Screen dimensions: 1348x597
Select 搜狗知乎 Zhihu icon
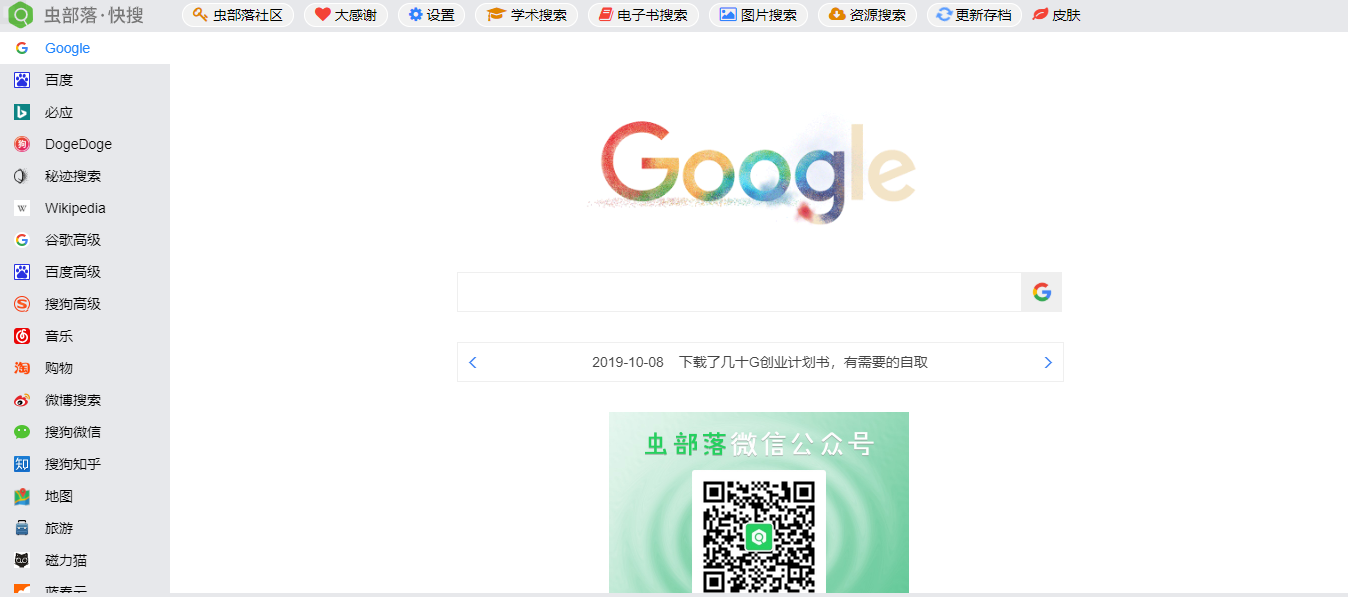(22, 464)
